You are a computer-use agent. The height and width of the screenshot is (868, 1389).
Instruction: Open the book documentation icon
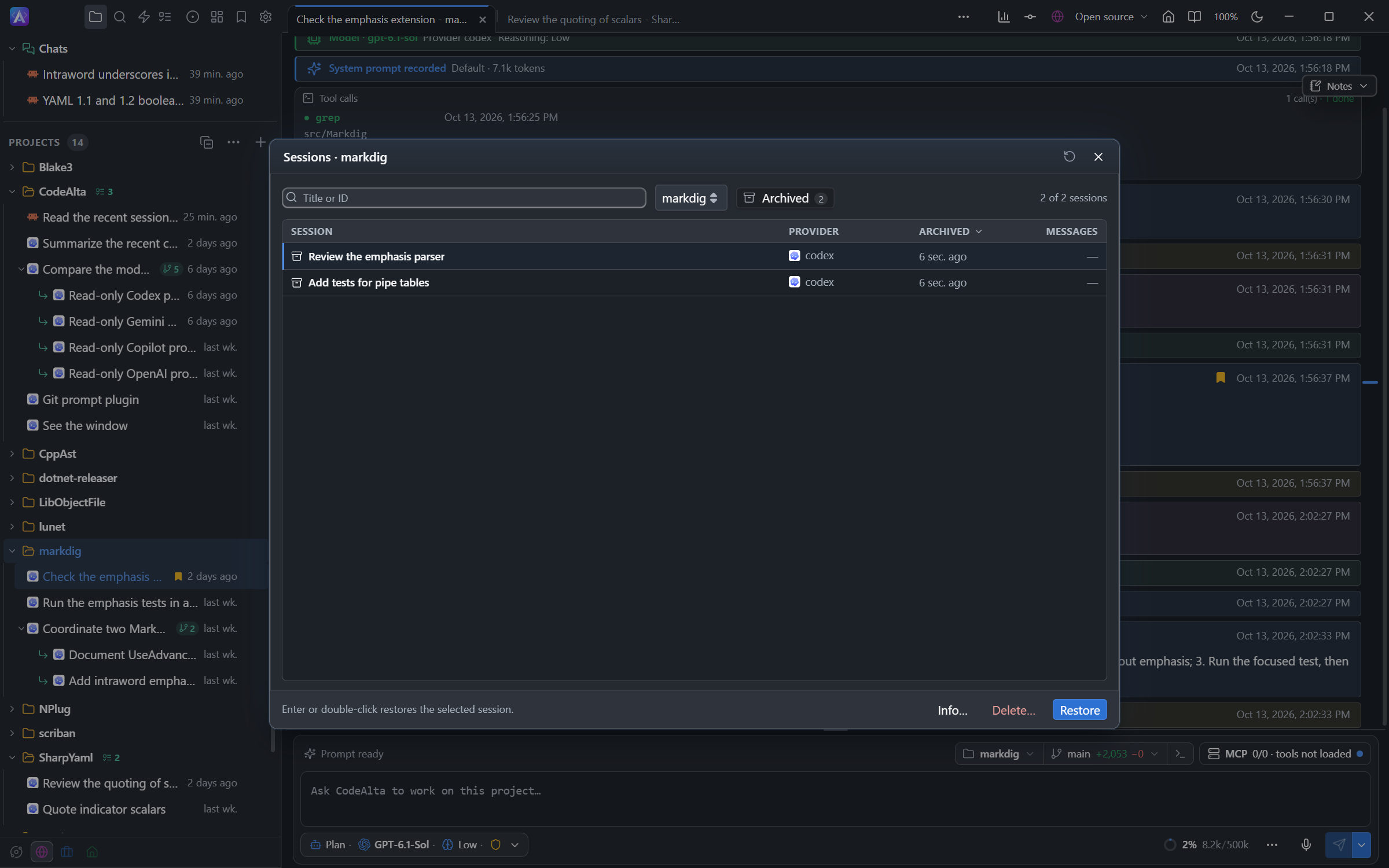pyautogui.click(x=1194, y=17)
